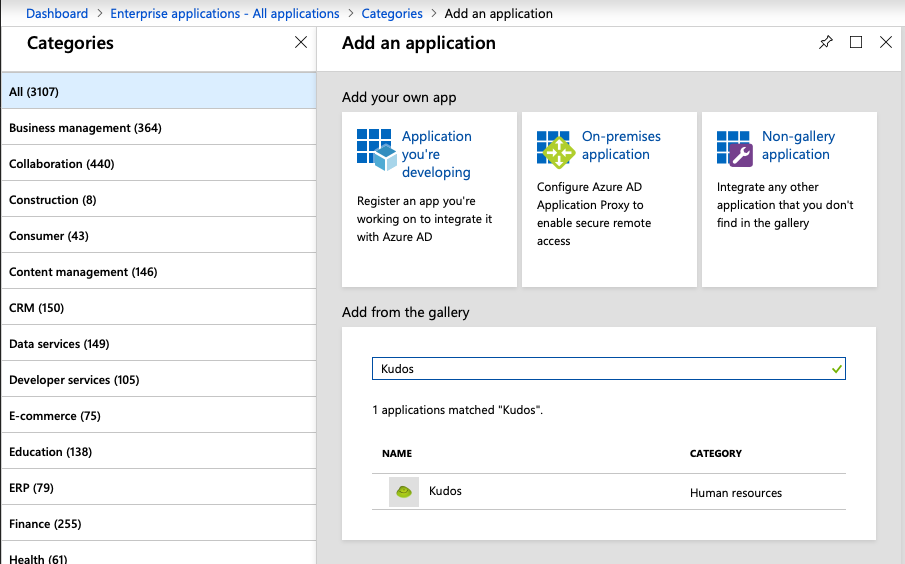Click the Add an application breadcrumb text
The width and height of the screenshot is (905, 564).
point(499,13)
